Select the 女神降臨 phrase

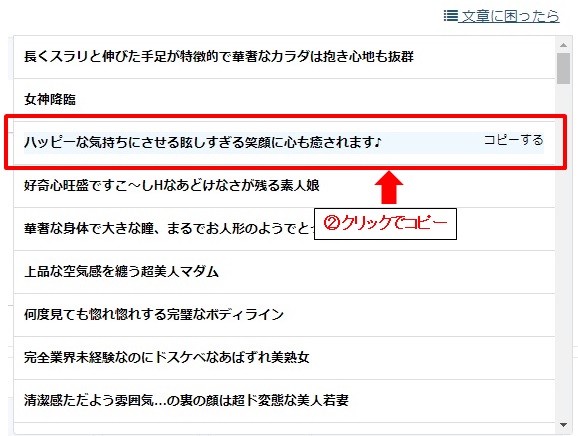point(284,100)
